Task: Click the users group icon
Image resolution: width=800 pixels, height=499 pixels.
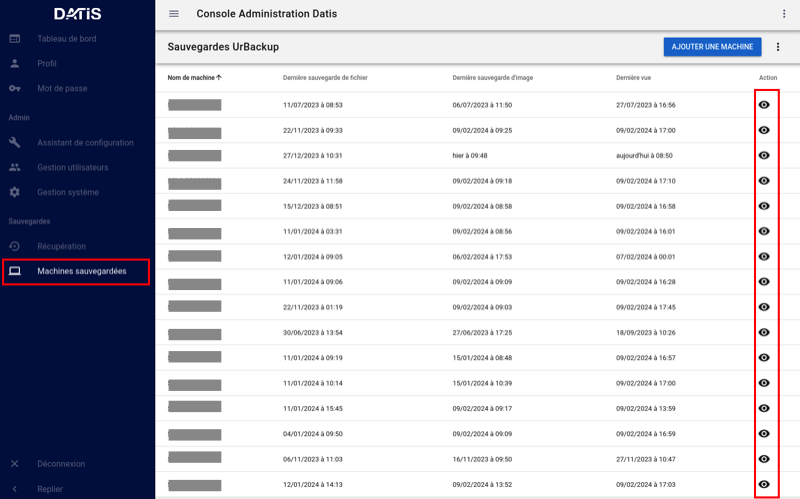Action: [x=15, y=167]
